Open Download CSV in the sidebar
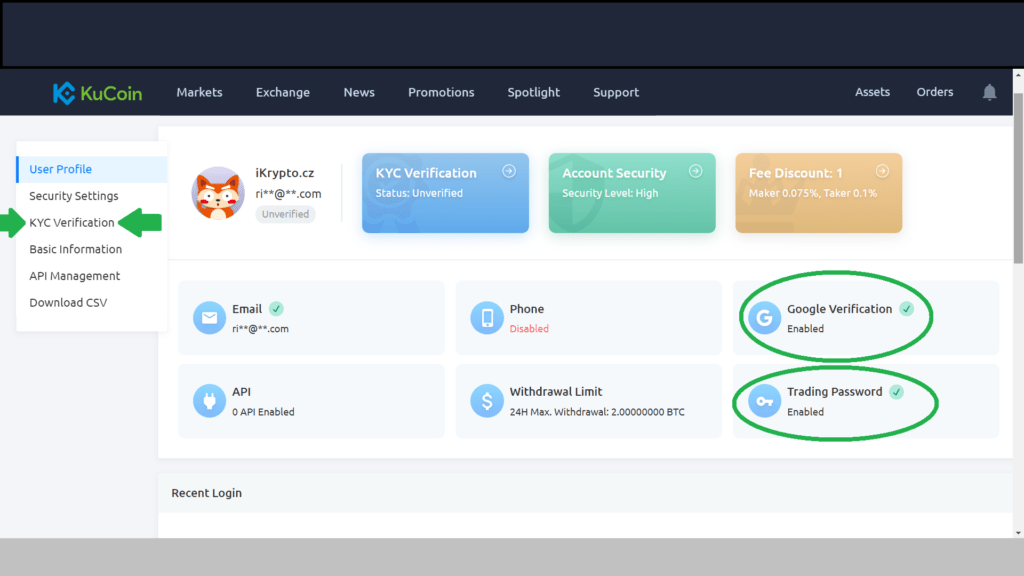 pyautogui.click(x=68, y=303)
